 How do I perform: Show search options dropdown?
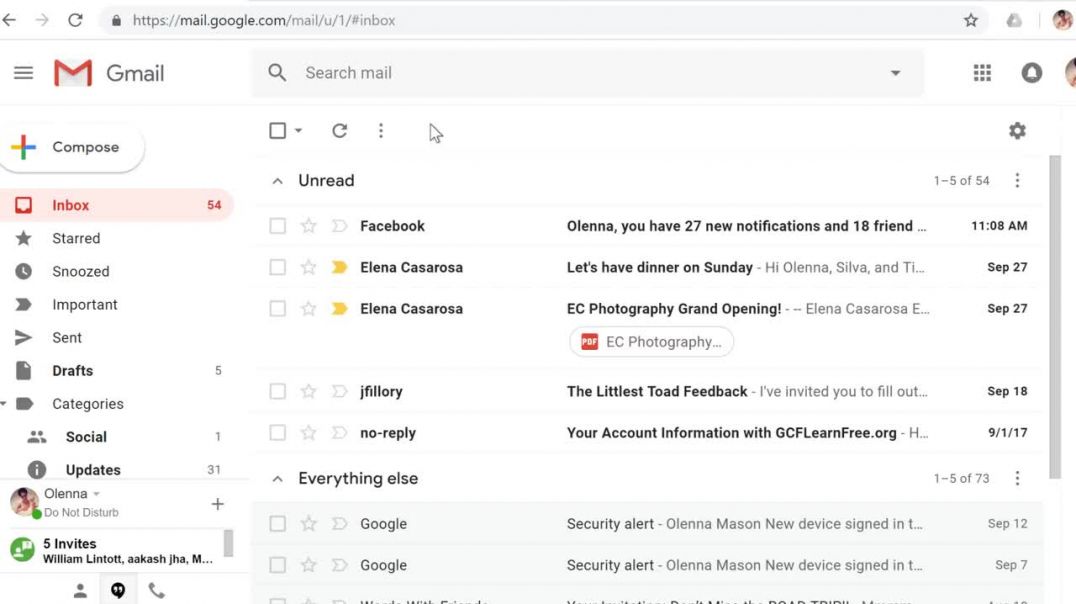click(x=896, y=73)
